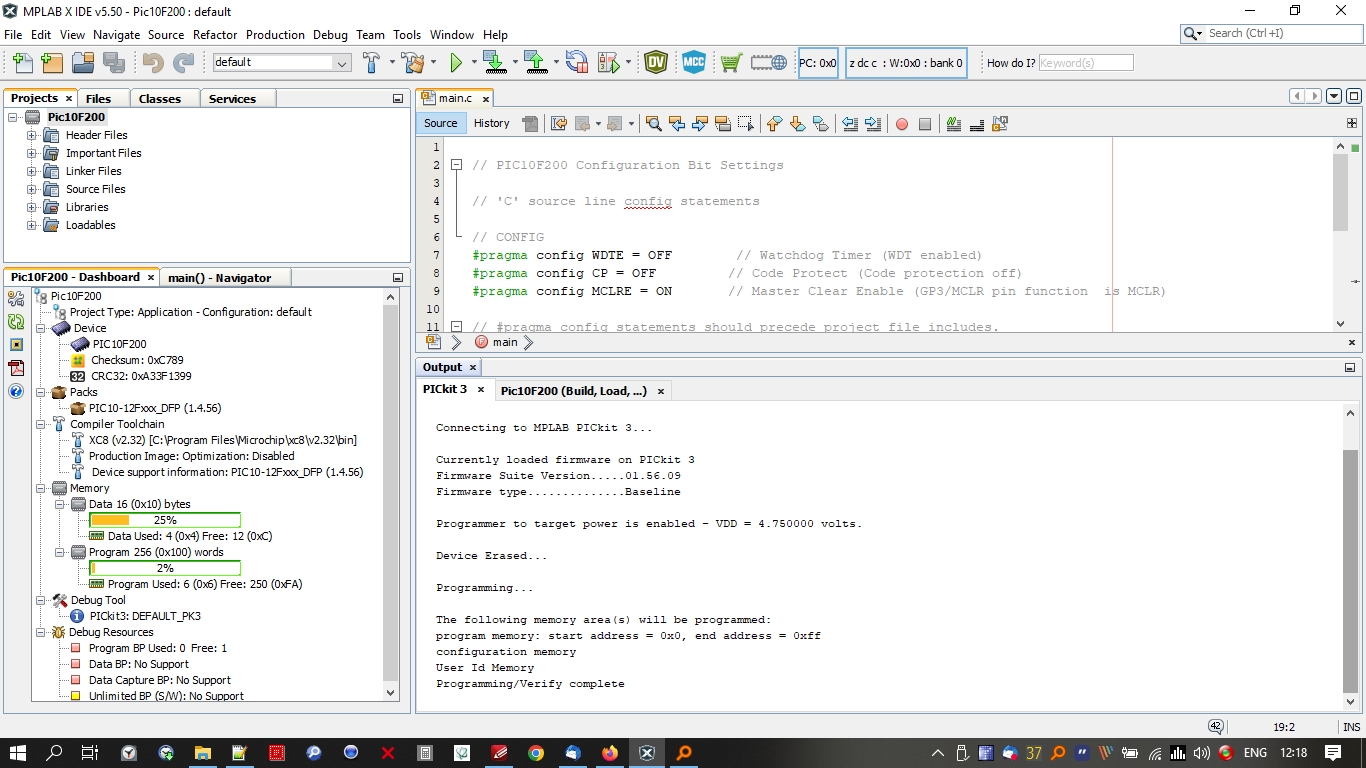The image size is (1366, 768).
Task: Click the Stop Macro Recording square icon
Action: [x=925, y=124]
